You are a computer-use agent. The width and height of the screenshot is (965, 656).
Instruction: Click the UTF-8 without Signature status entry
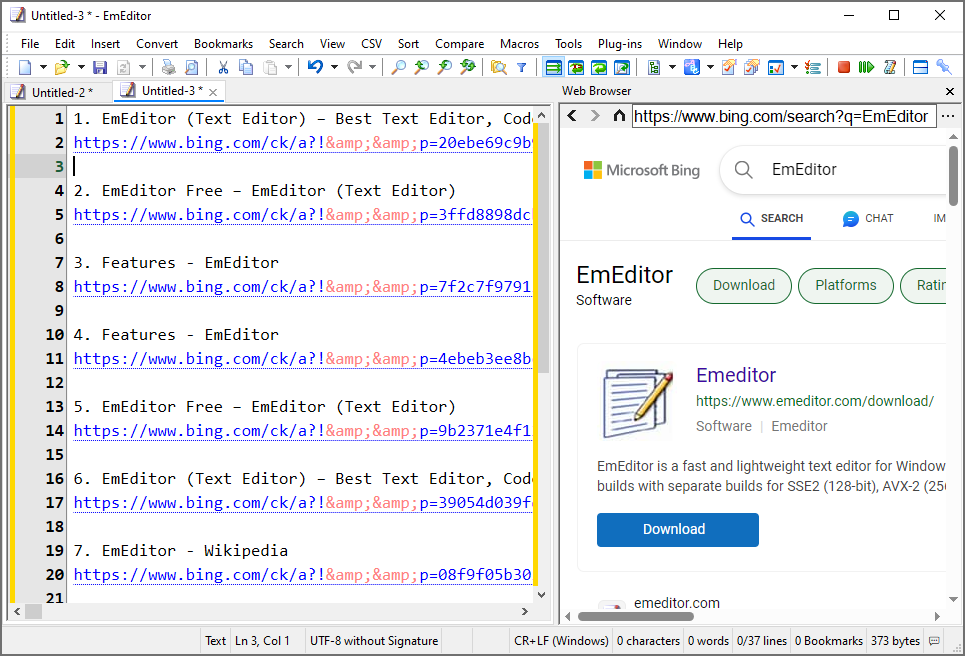tap(374, 641)
